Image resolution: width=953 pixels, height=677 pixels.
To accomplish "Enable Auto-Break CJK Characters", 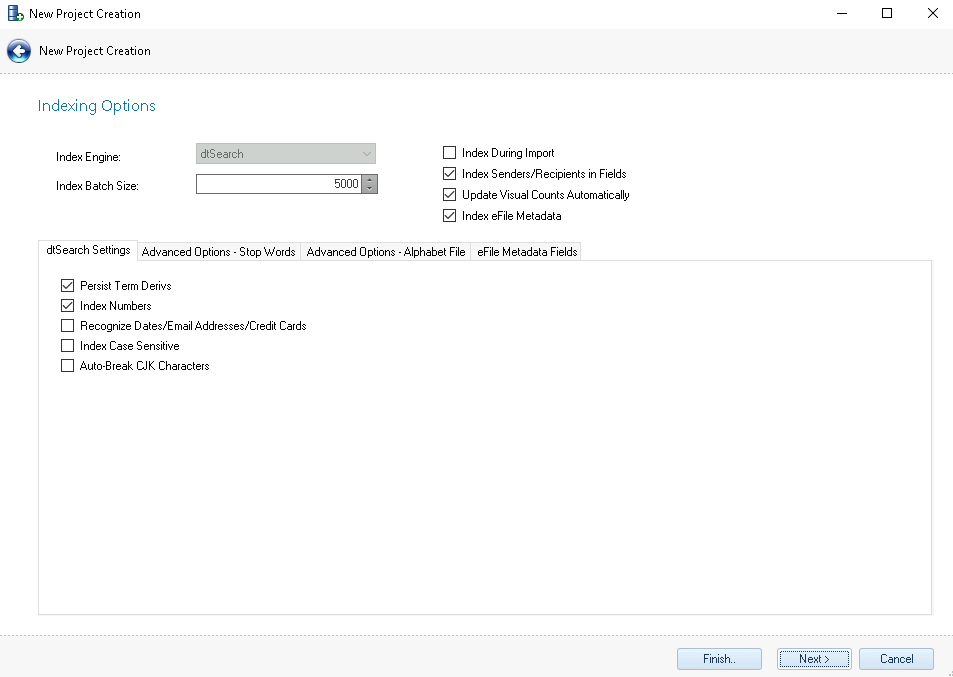I will coord(68,366).
